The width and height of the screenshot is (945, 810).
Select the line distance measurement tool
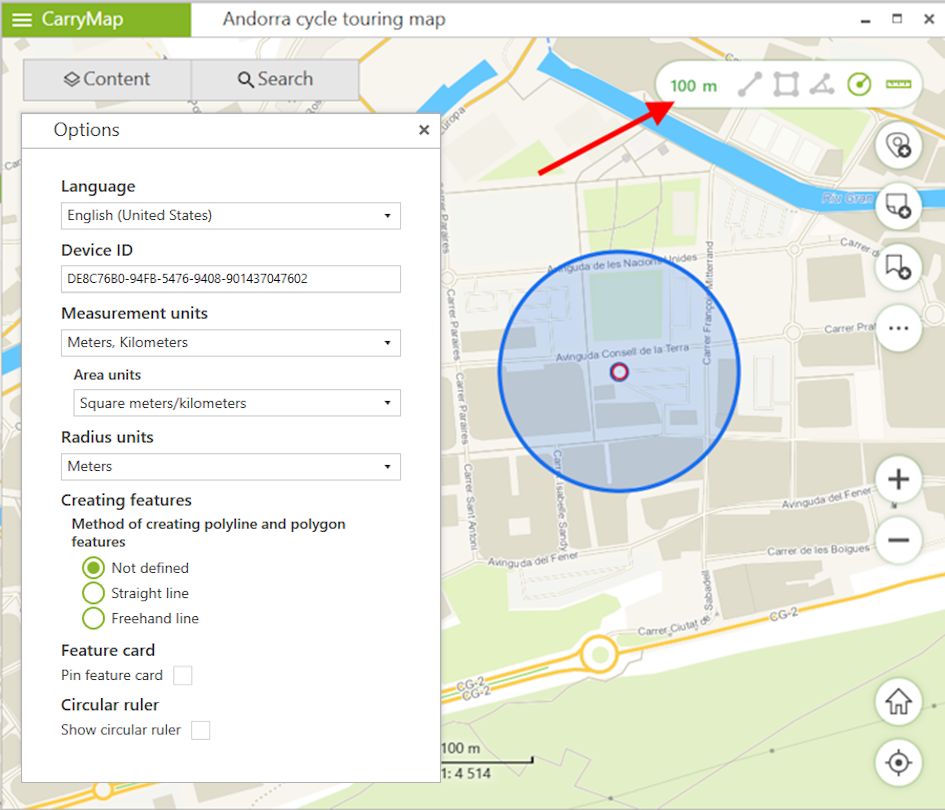(x=750, y=86)
